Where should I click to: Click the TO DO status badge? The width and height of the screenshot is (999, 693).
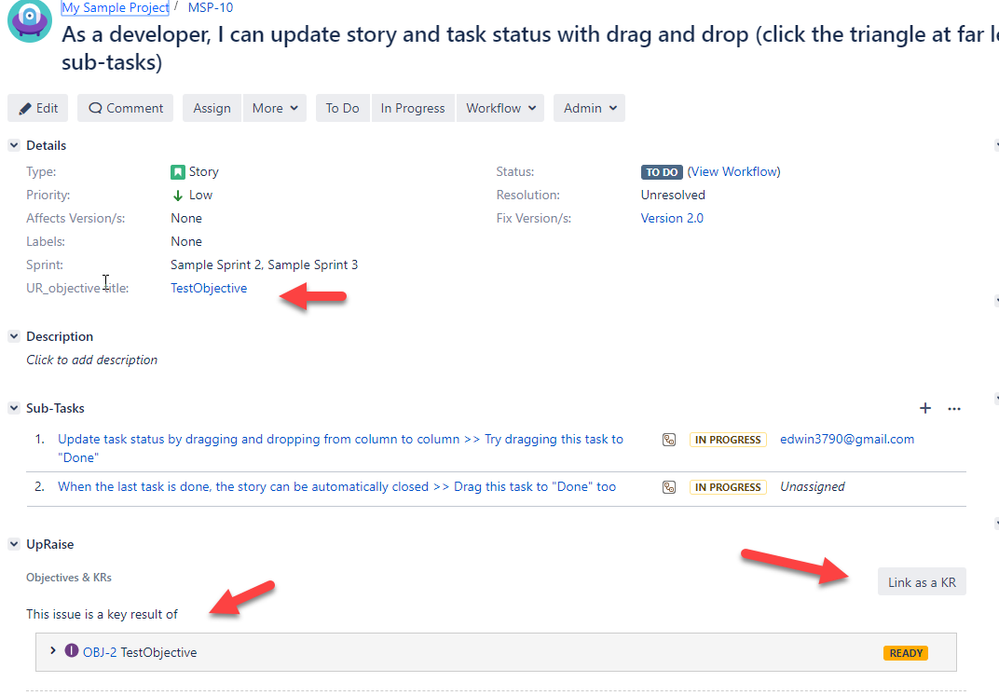tap(661, 172)
